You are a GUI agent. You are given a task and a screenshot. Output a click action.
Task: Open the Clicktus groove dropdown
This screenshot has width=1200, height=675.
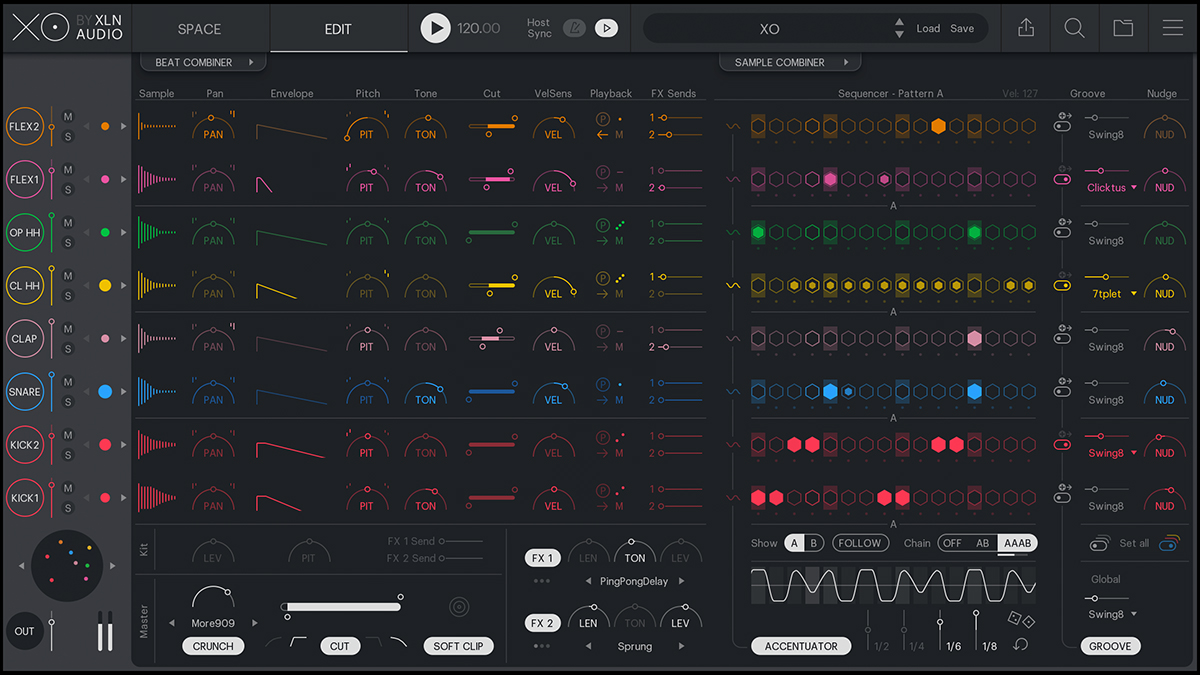pyautogui.click(x=1112, y=187)
